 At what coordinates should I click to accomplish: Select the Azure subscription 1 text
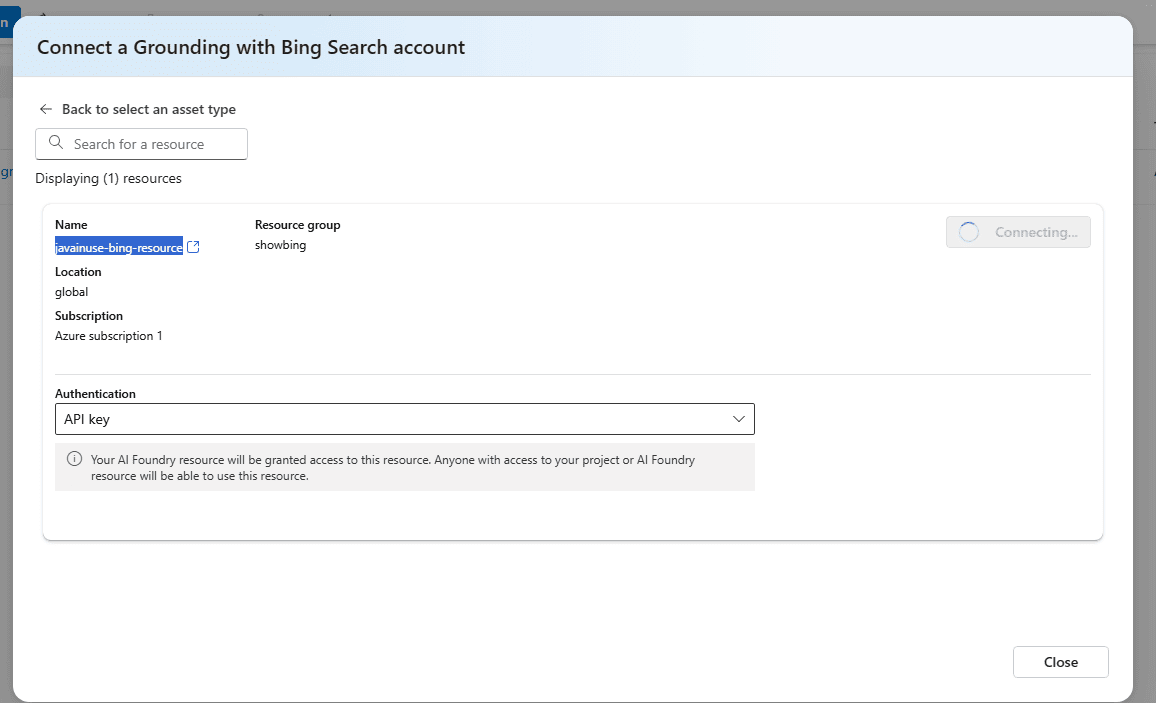(x=108, y=335)
